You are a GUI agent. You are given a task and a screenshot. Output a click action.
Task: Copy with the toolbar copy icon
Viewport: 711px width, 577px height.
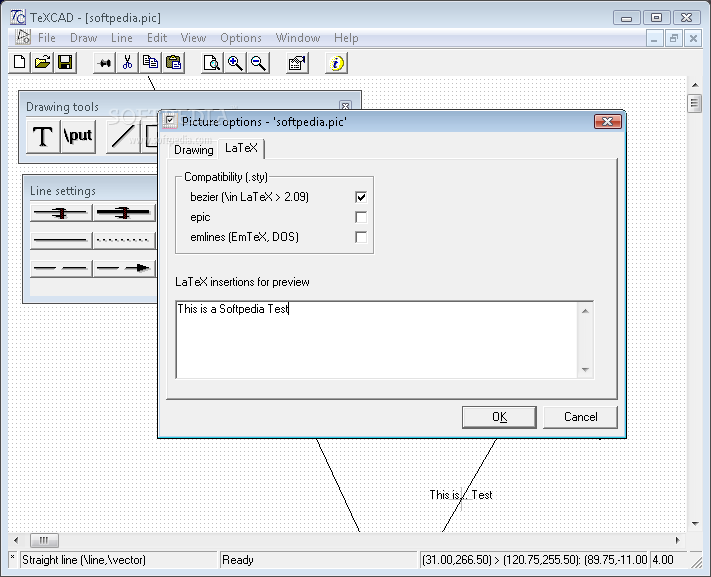(151, 63)
